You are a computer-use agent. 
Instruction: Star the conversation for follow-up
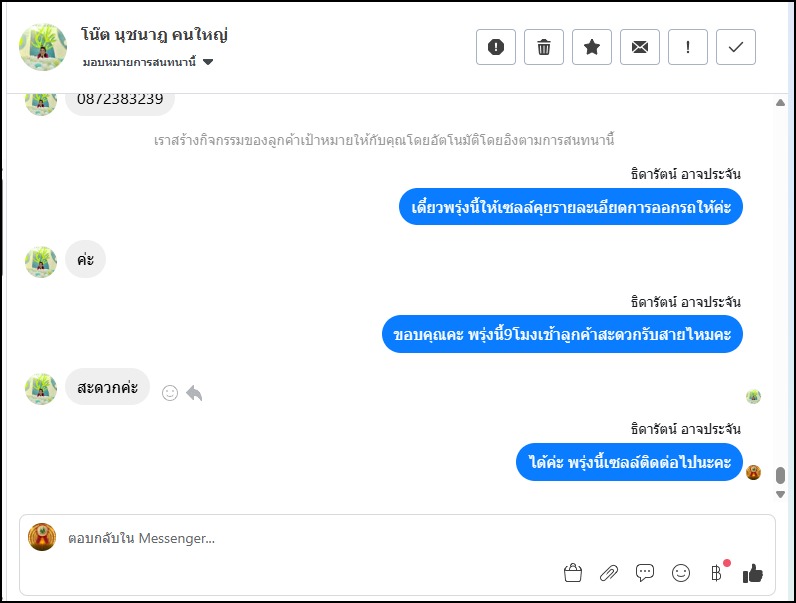(x=592, y=47)
